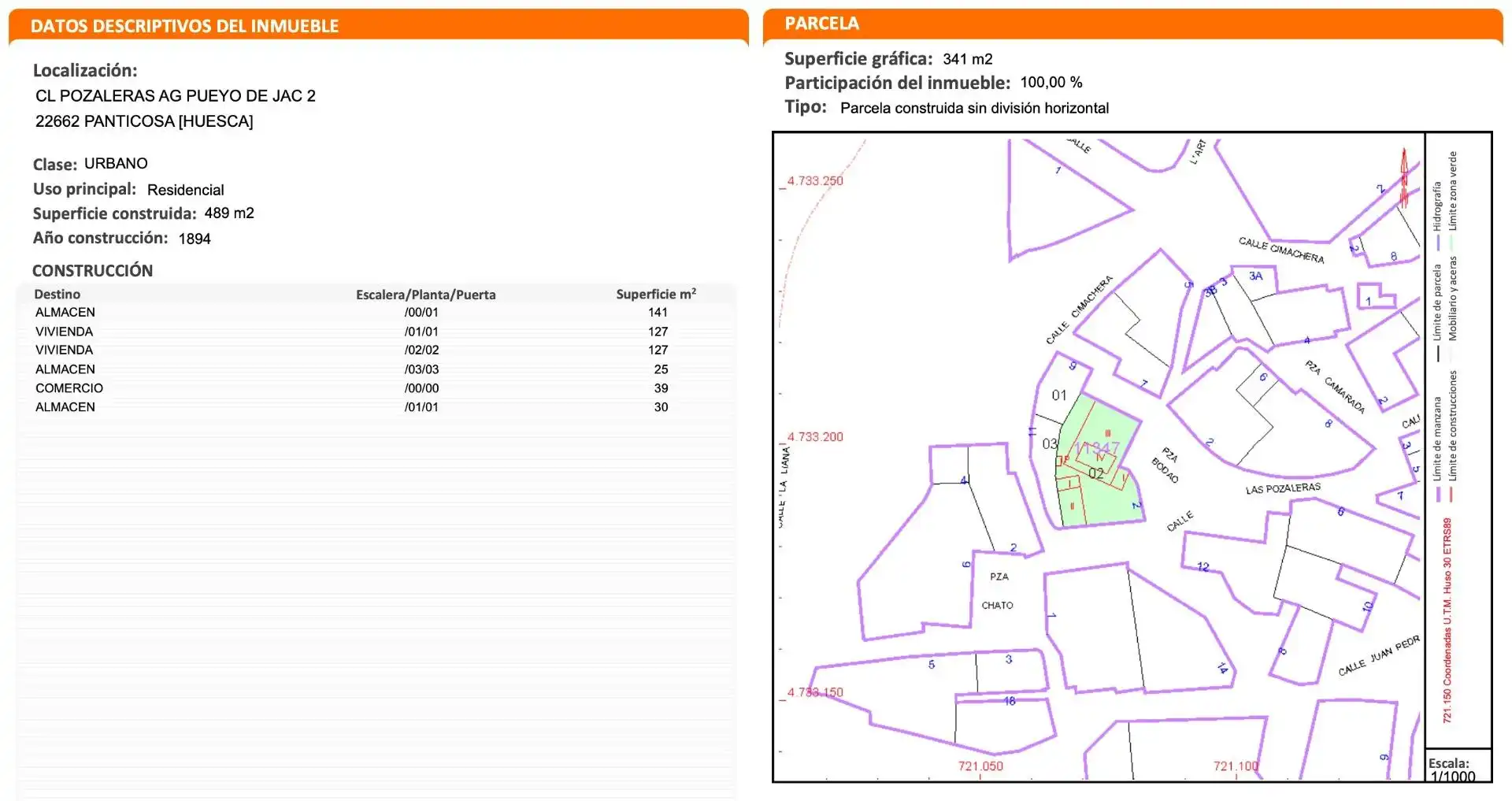This screenshot has width=1512, height=801.
Task: Click the 'PZA BODAO' label on map
Action: coord(1167,465)
